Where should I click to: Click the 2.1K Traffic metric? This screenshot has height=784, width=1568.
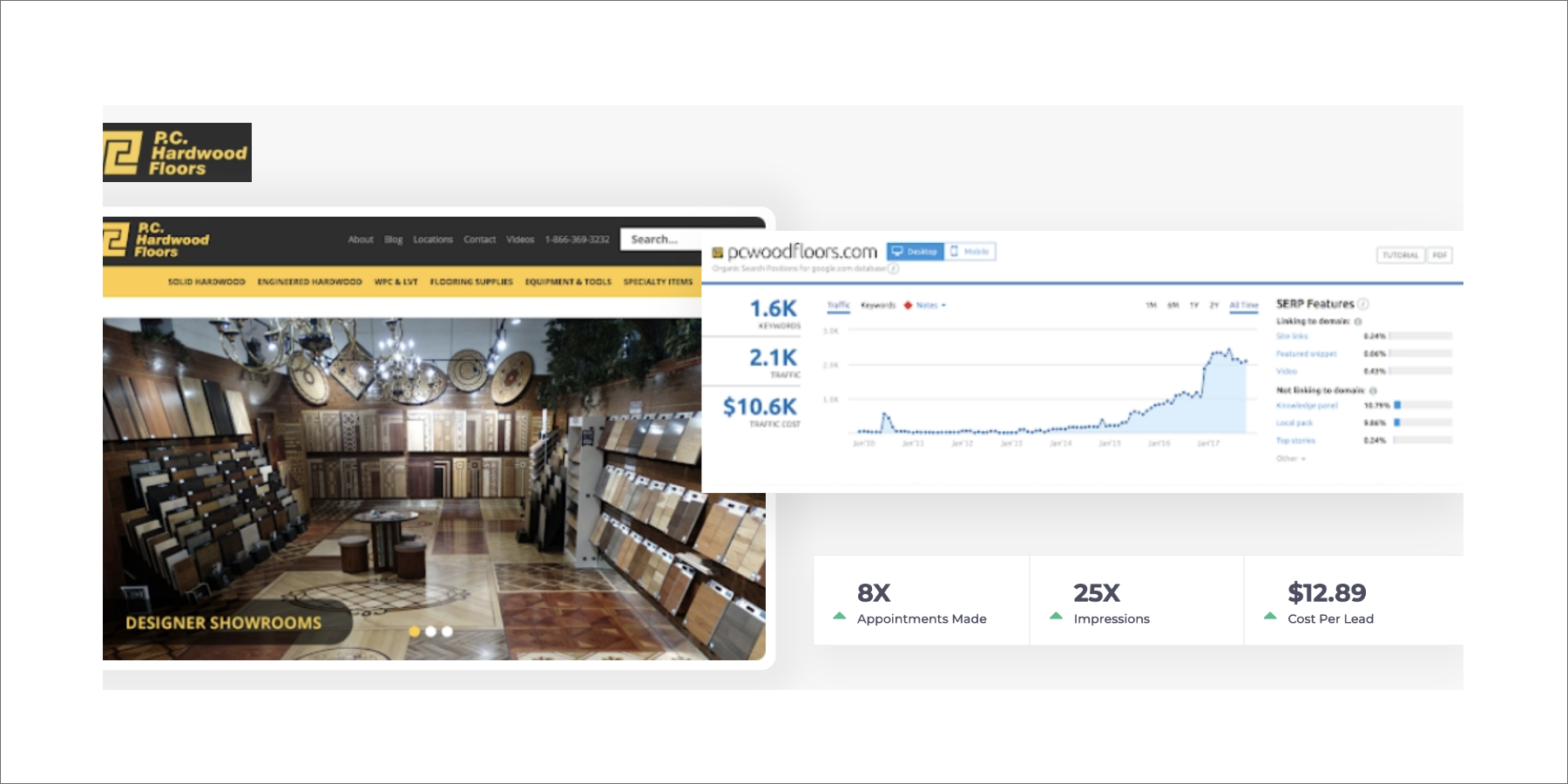[774, 363]
